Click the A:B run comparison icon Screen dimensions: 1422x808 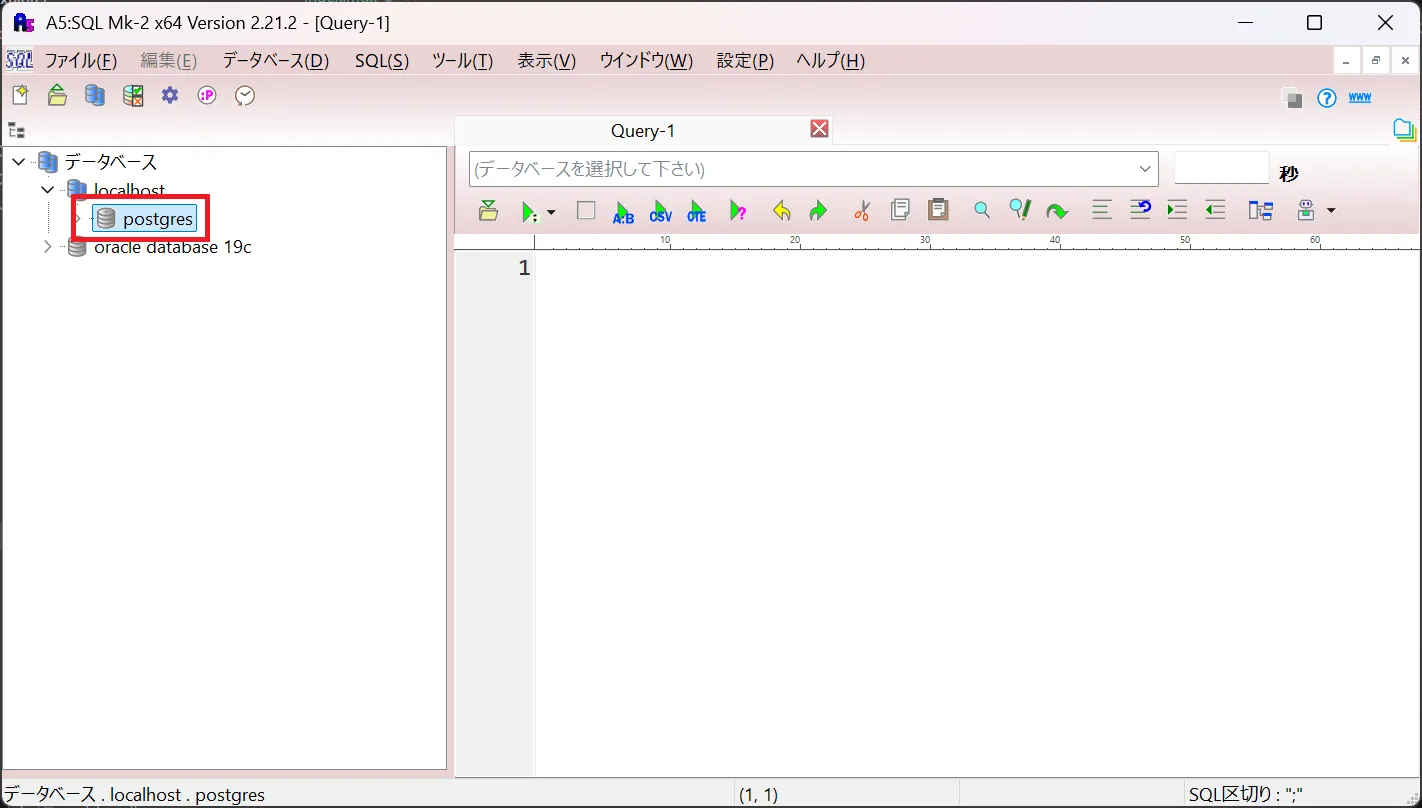point(623,211)
